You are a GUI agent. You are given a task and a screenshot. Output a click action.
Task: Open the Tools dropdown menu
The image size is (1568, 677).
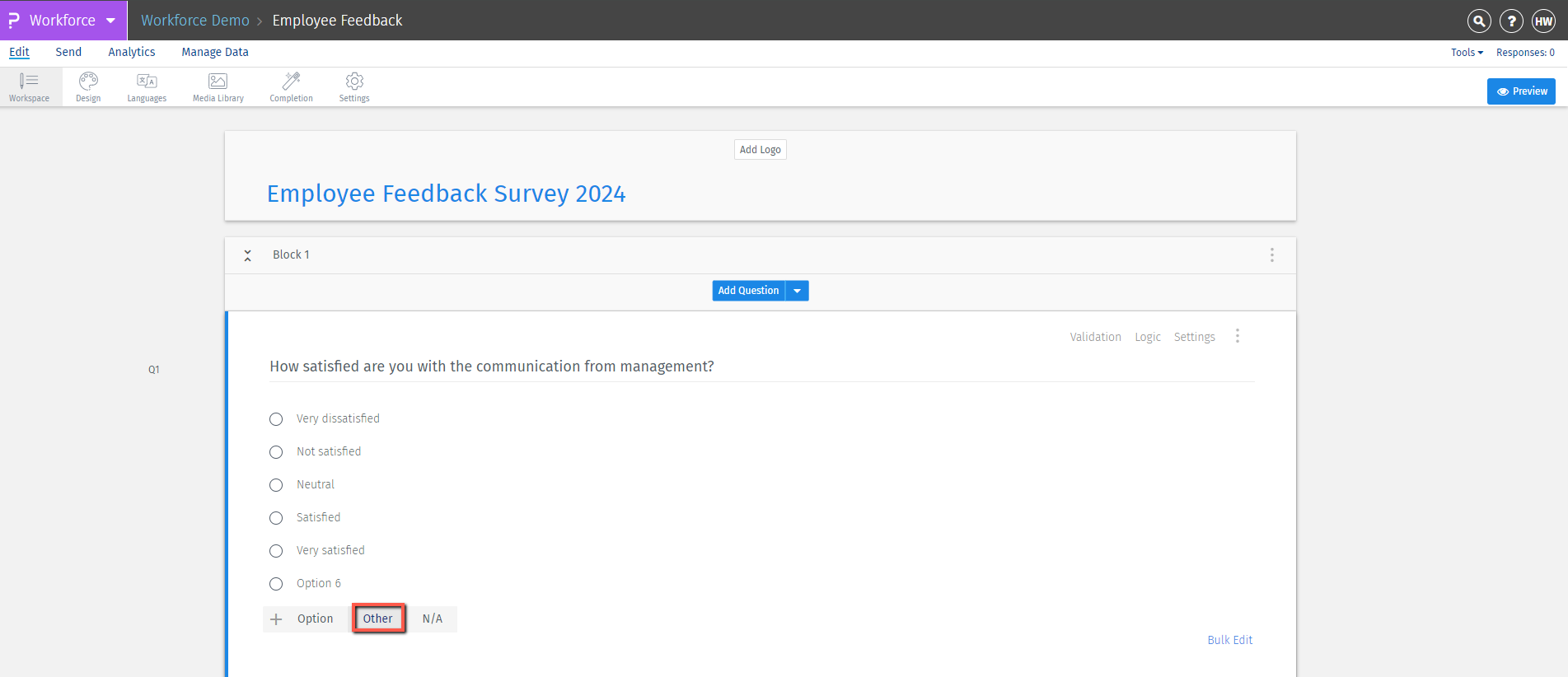pyautogui.click(x=1467, y=53)
